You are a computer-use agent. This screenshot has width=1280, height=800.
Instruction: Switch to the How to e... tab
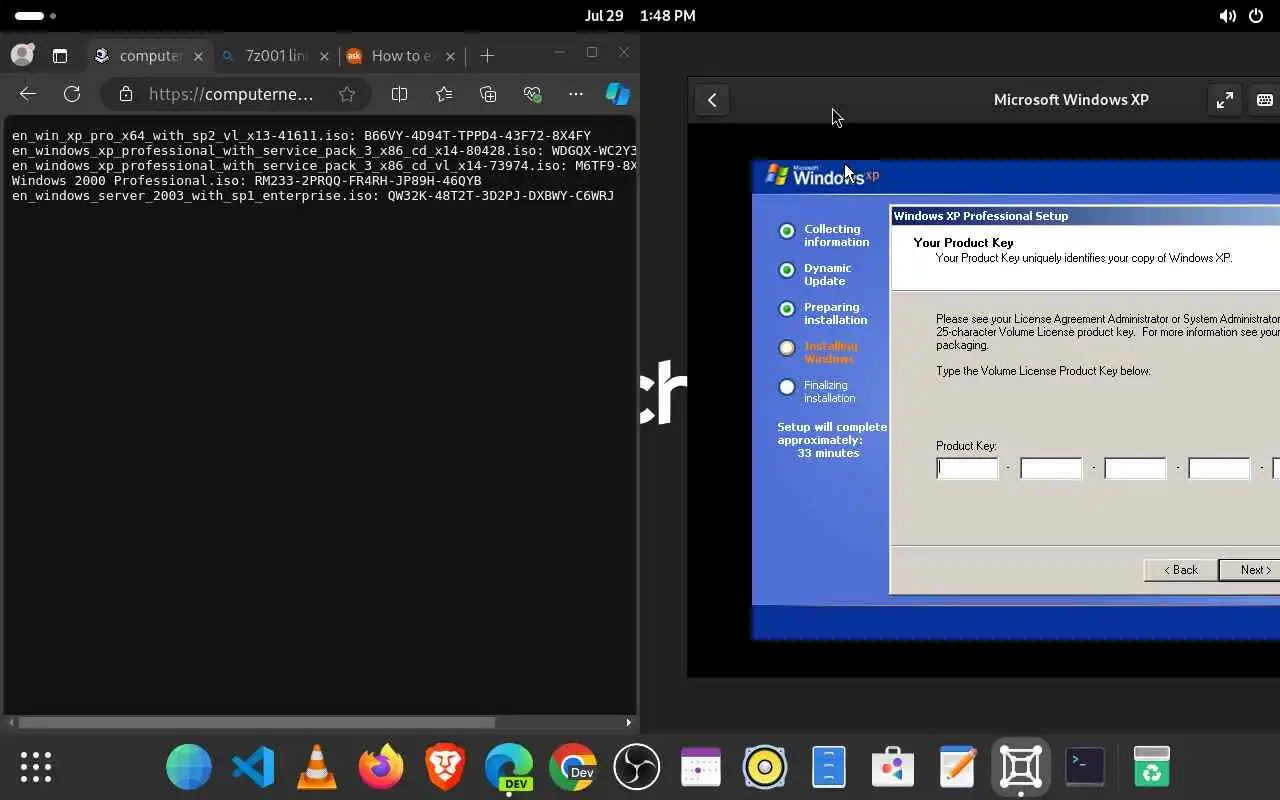point(400,56)
